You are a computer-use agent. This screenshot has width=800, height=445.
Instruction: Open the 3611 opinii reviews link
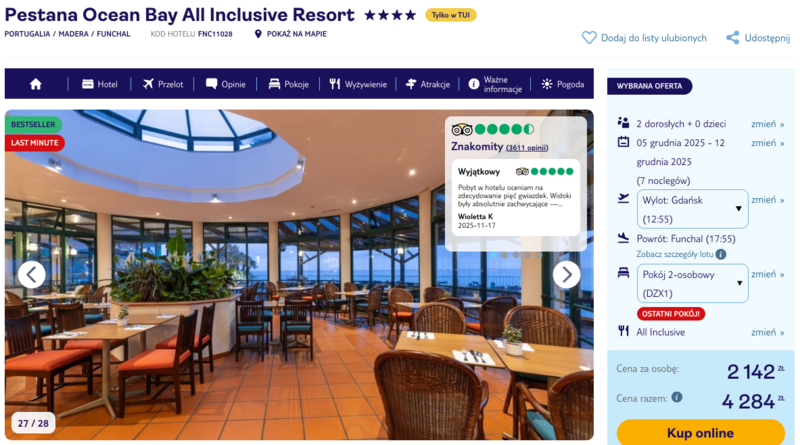point(527,148)
